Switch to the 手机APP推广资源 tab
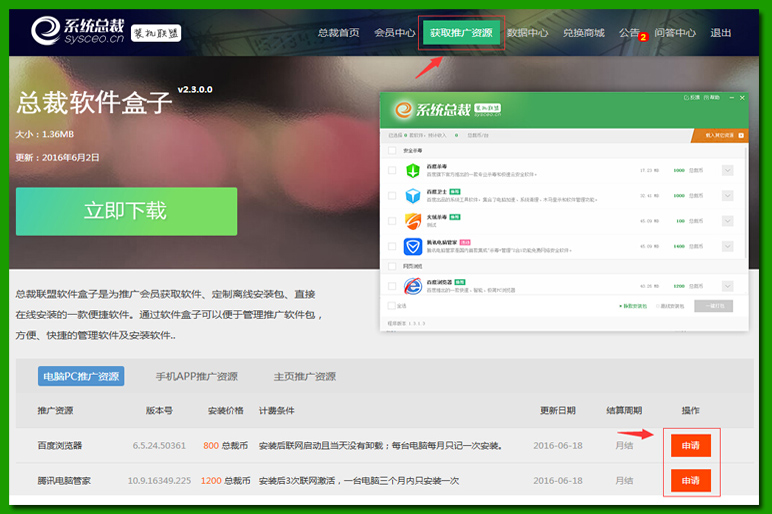This screenshot has height=514, width=772. [197, 377]
